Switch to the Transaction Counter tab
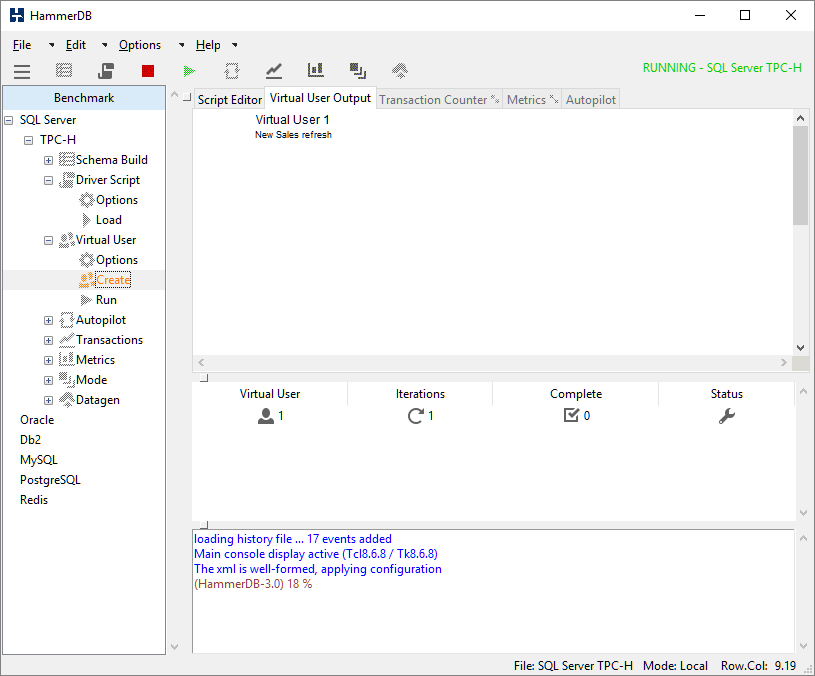815x676 pixels. click(439, 100)
